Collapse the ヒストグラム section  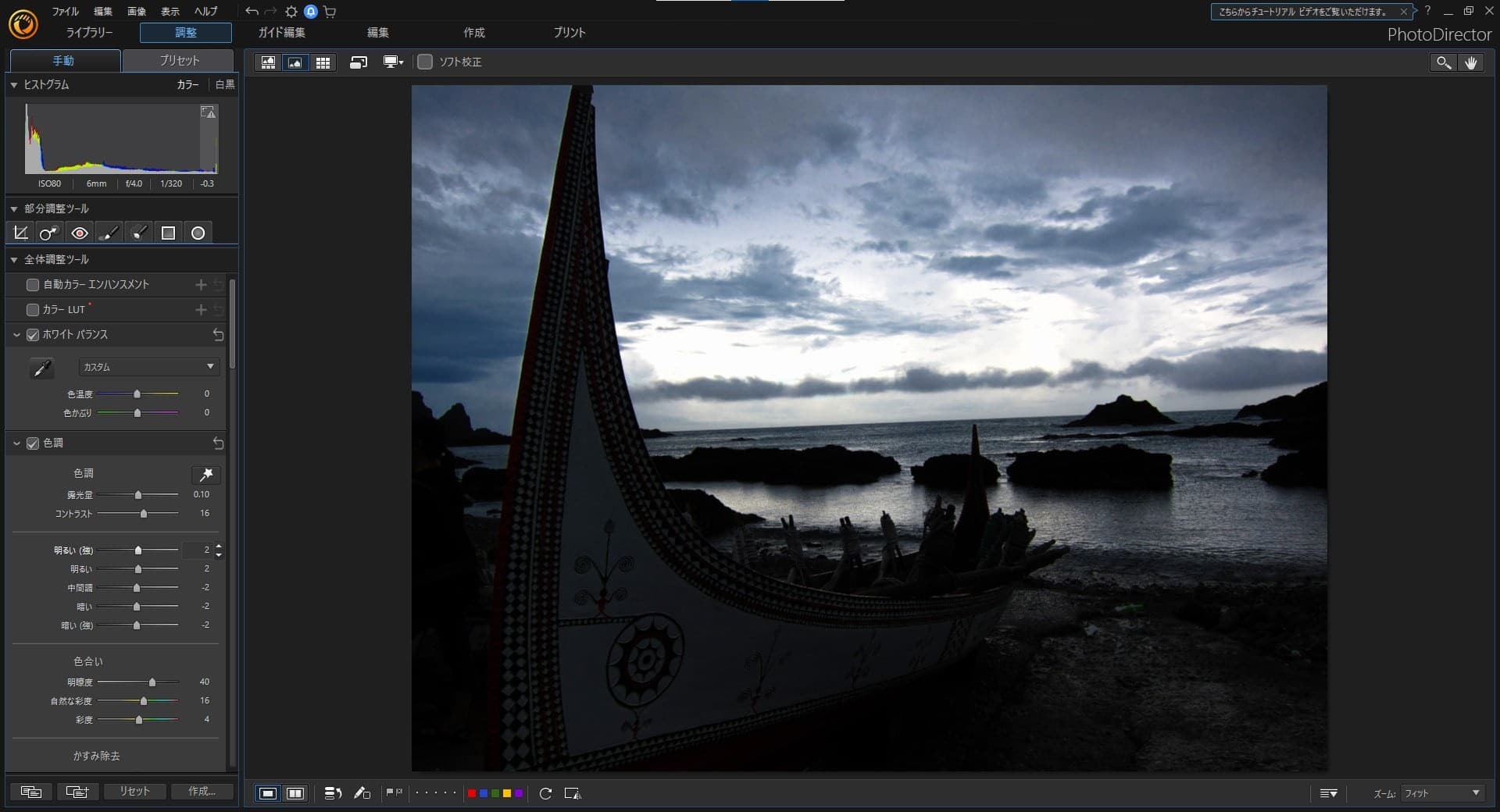pos(14,84)
